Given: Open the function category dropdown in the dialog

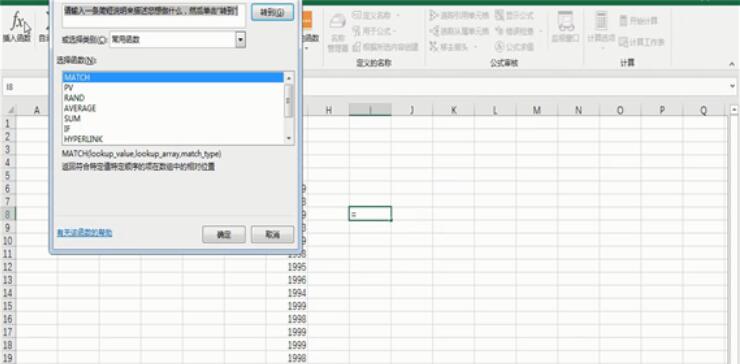Looking at the screenshot, I should [241, 40].
